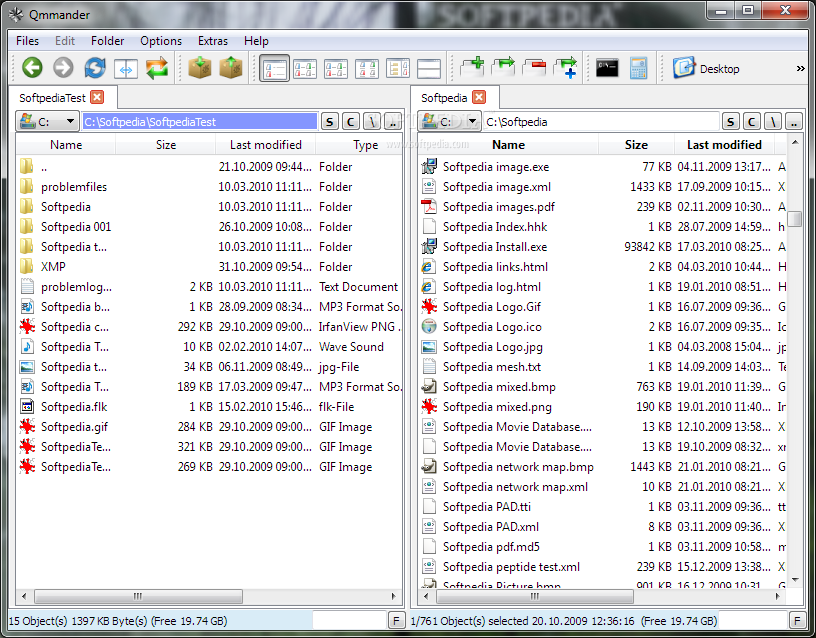Select the problemfiles folder
This screenshot has width=816, height=638.
click(74, 187)
